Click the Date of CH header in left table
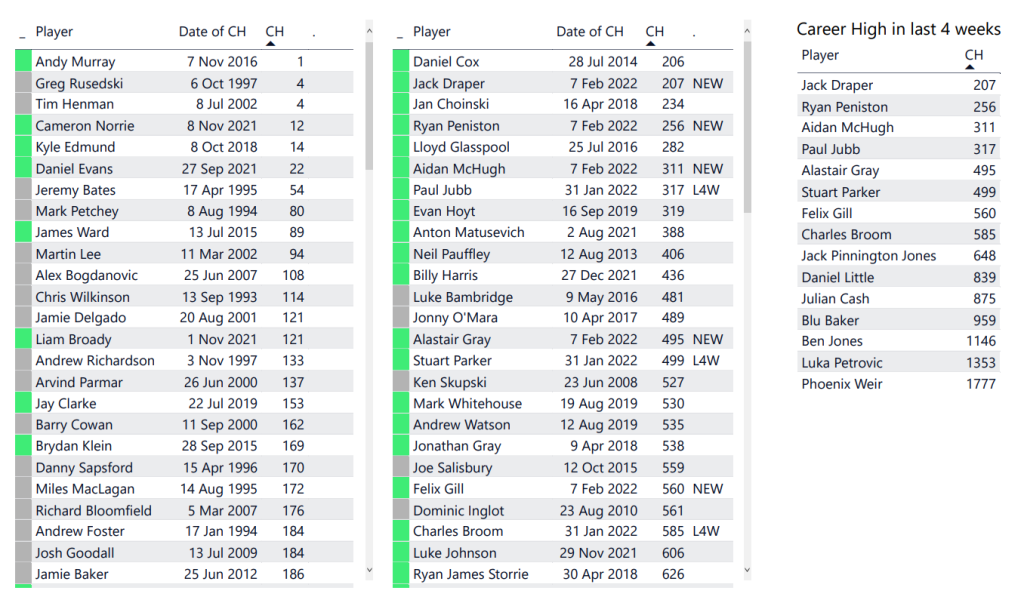Screen dimensions: 1024x606 click(x=212, y=32)
